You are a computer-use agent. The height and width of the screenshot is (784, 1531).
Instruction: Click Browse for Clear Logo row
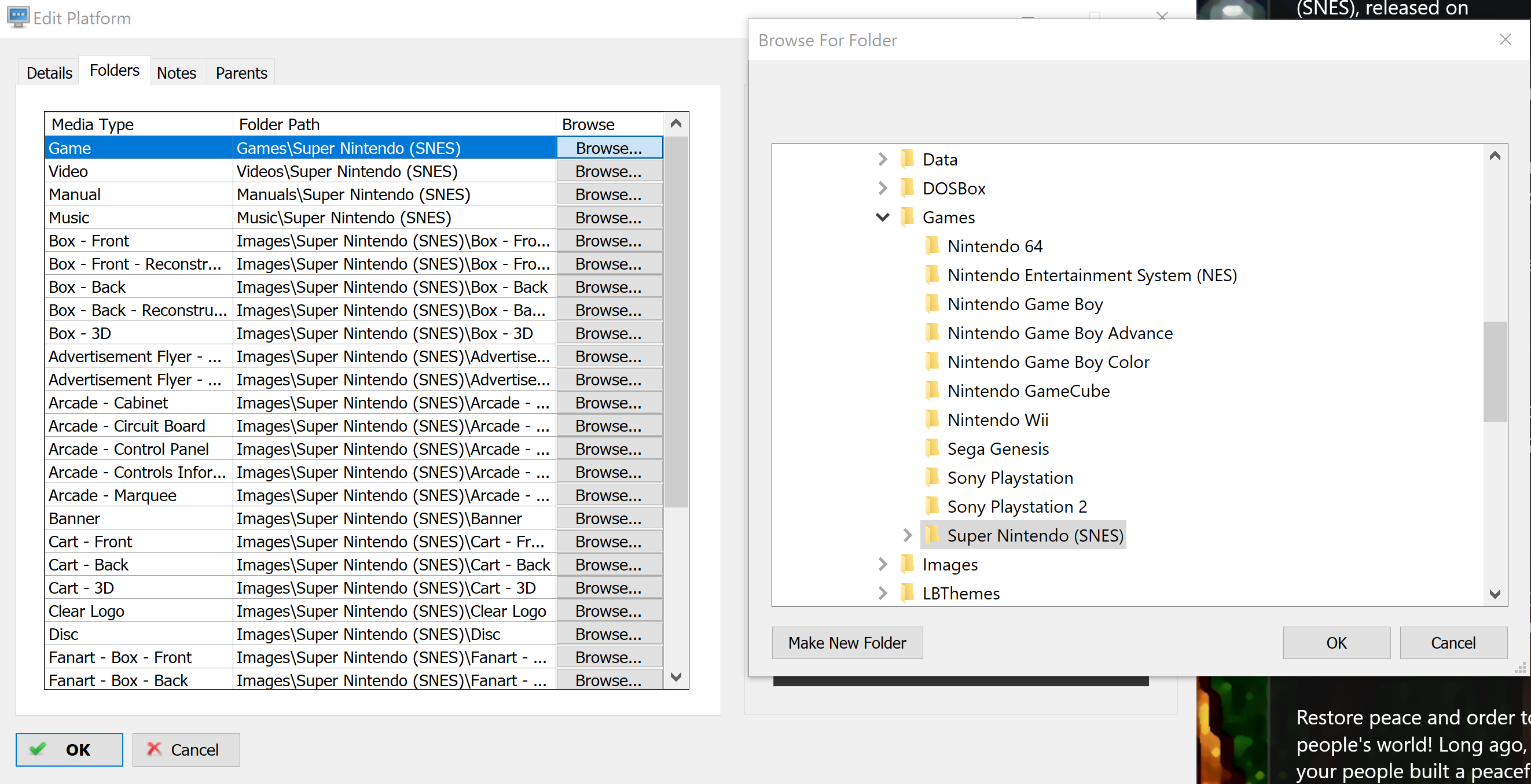pyautogui.click(x=609, y=611)
